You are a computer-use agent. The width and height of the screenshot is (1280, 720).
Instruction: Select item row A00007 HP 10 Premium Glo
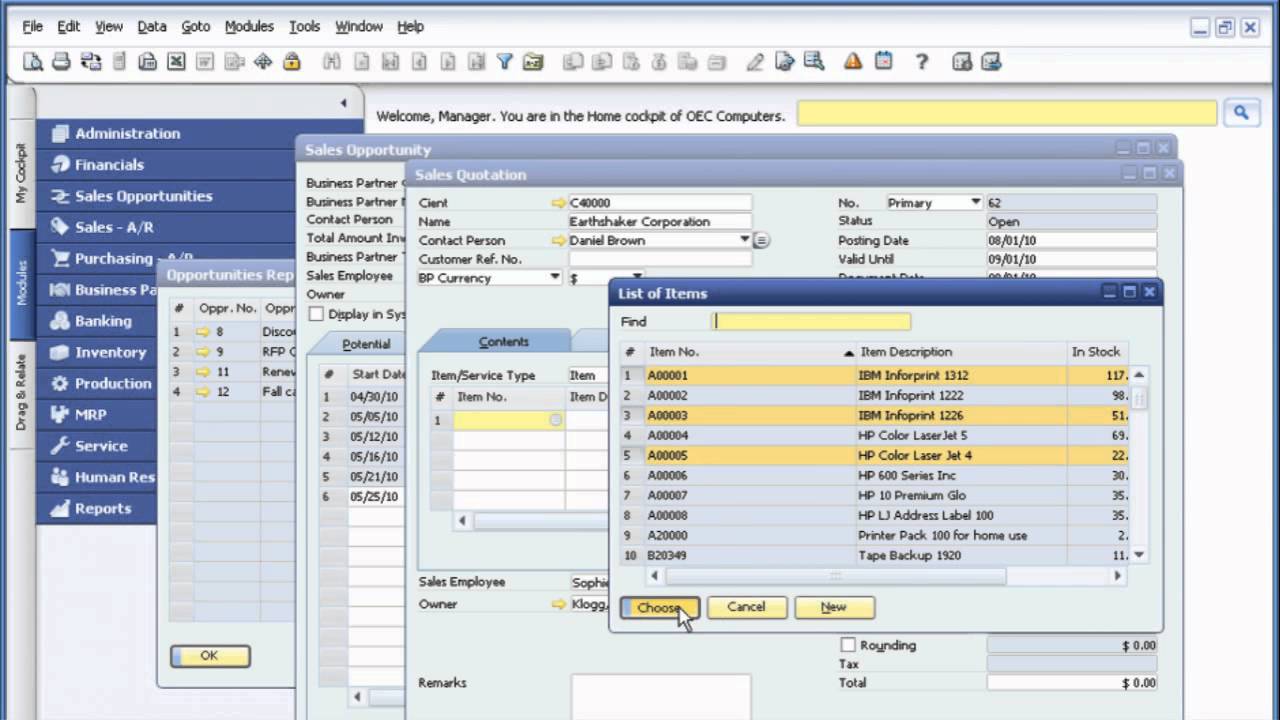(874, 495)
